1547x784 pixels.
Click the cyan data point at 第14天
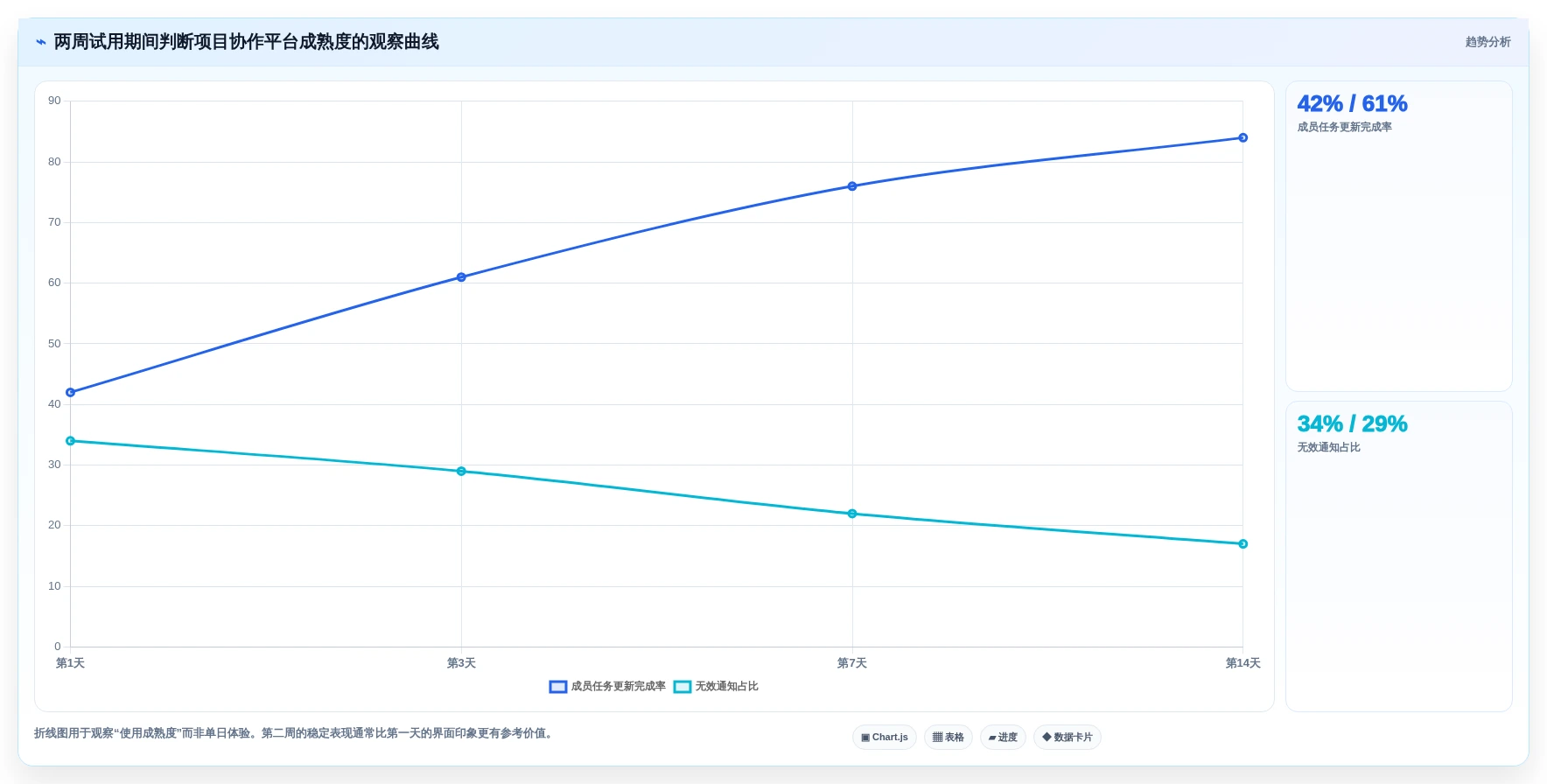(1242, 544)
